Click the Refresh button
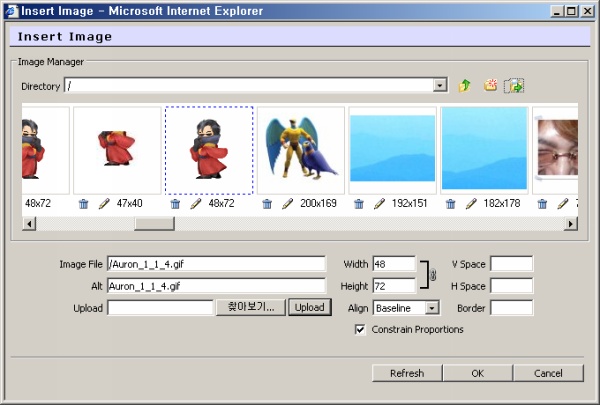The image size is (600, 405). coord(407,373)
